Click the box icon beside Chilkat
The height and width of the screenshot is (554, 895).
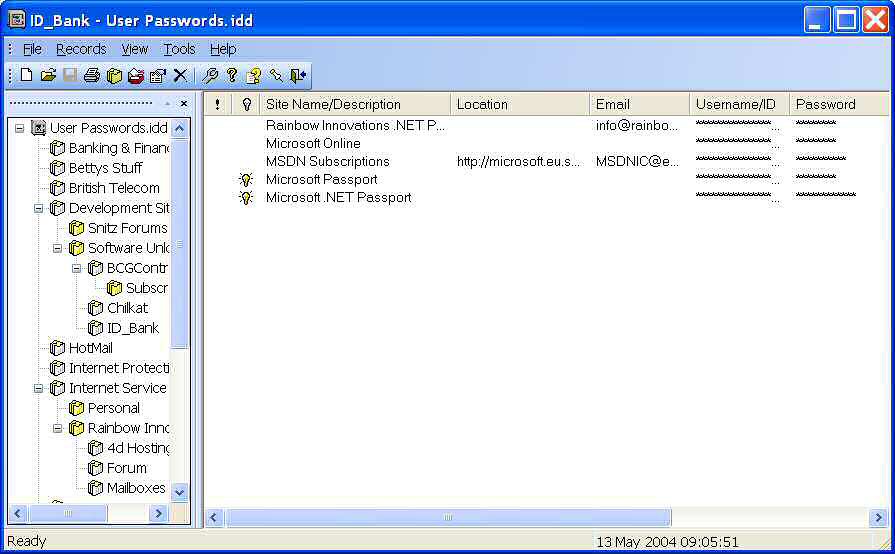[95, 308]
